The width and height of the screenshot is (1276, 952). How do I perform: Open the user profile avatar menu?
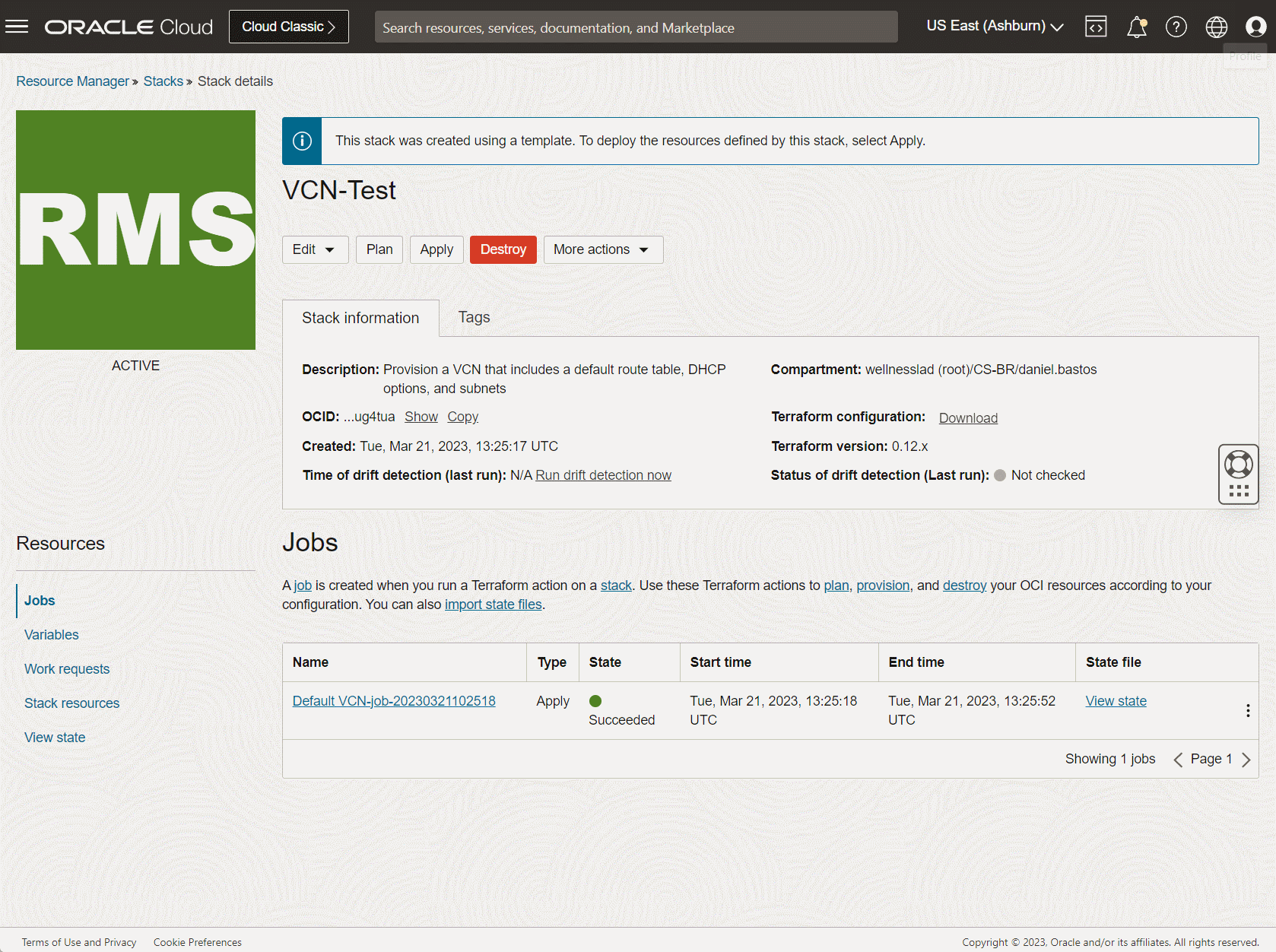point(1256,27)
